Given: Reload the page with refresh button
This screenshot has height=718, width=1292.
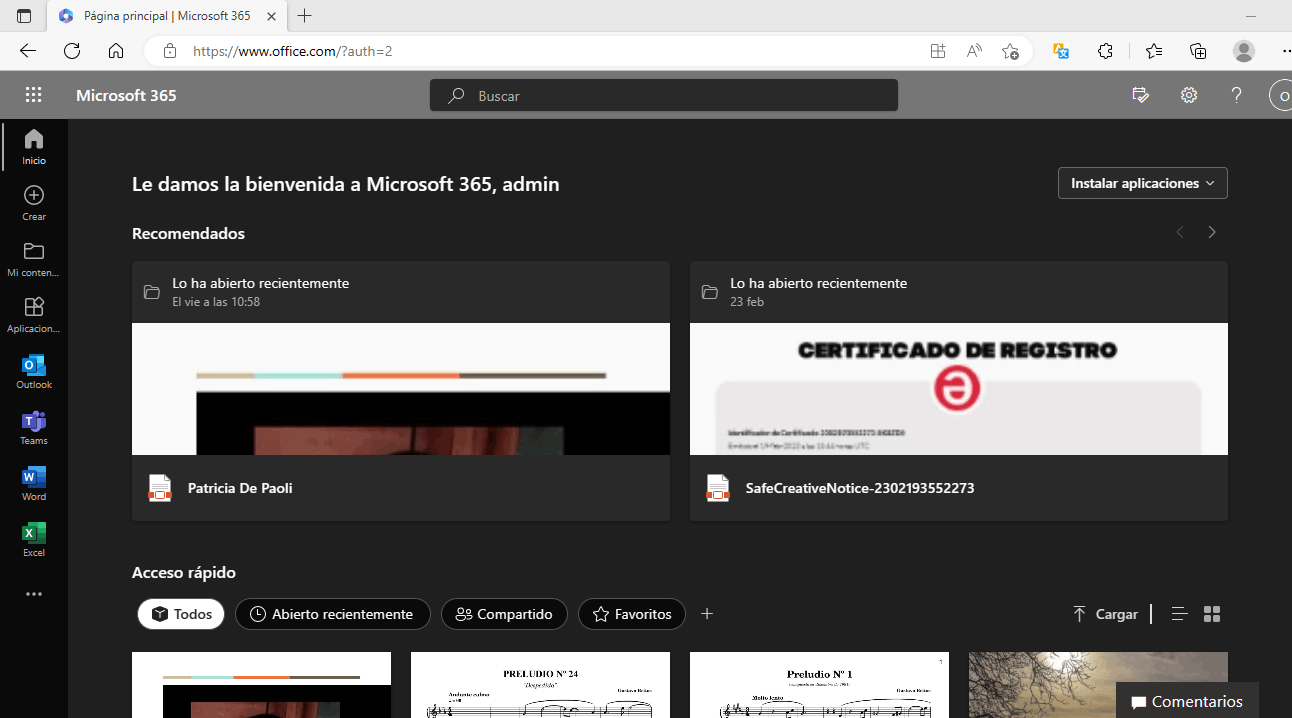Looking at the screenshot, I should tap(72, 51).
